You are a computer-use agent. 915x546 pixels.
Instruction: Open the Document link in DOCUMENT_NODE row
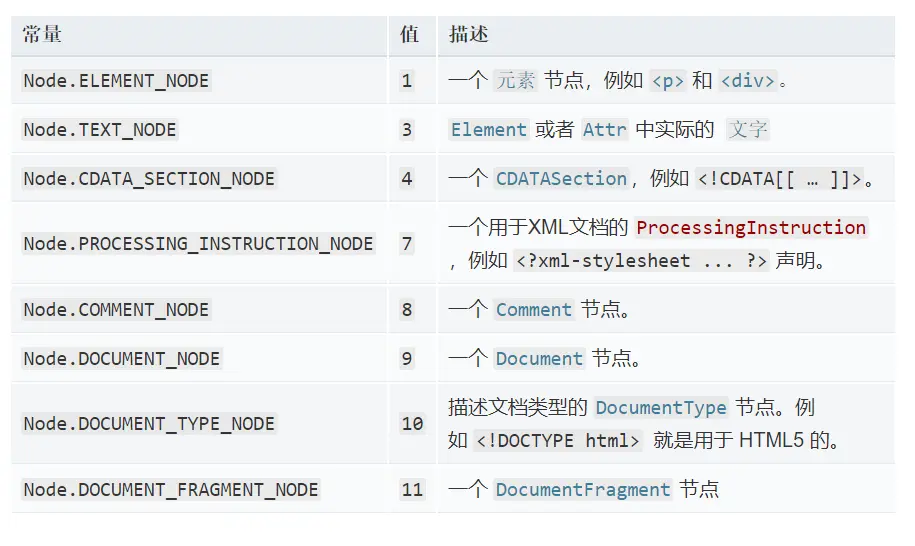pyautogui.click(x=539, y=359)
